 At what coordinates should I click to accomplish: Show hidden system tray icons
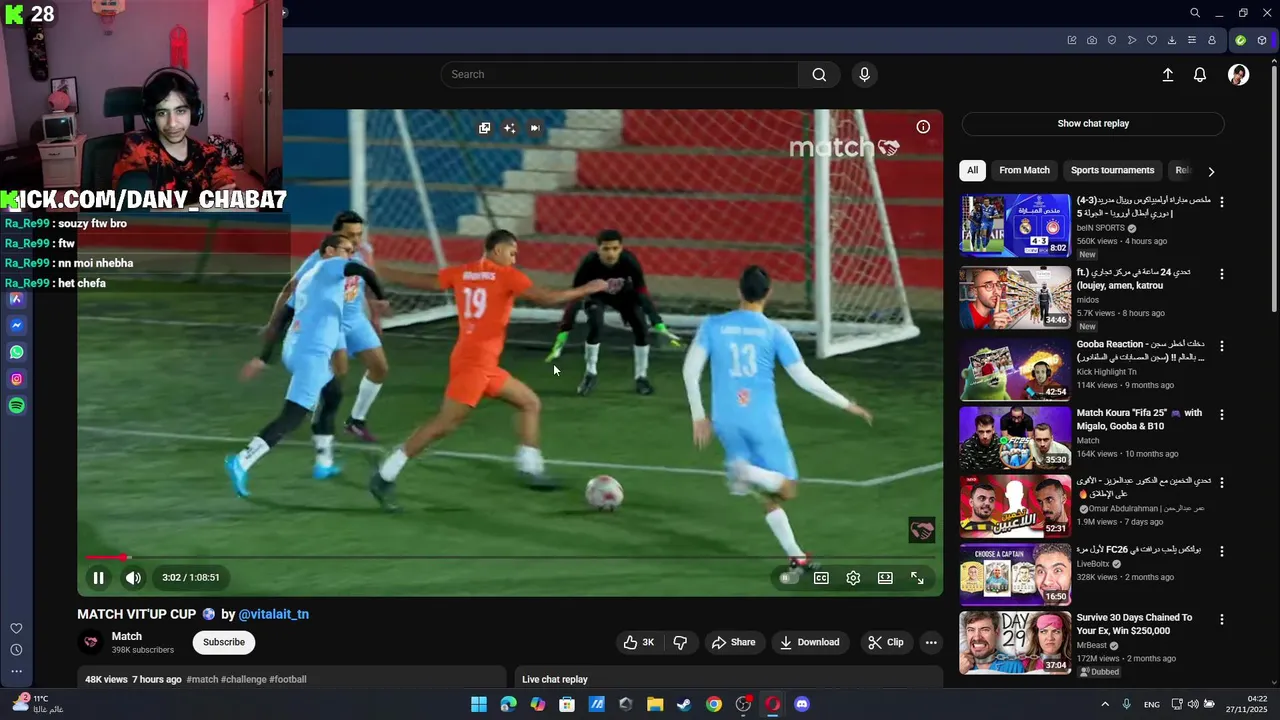pos(1105,704)
